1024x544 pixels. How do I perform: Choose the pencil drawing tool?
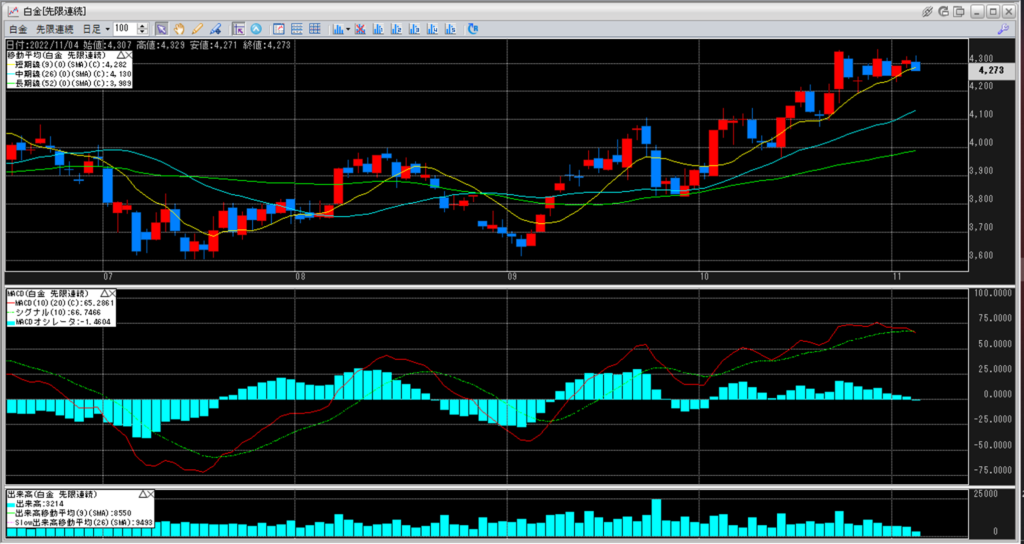197,29
